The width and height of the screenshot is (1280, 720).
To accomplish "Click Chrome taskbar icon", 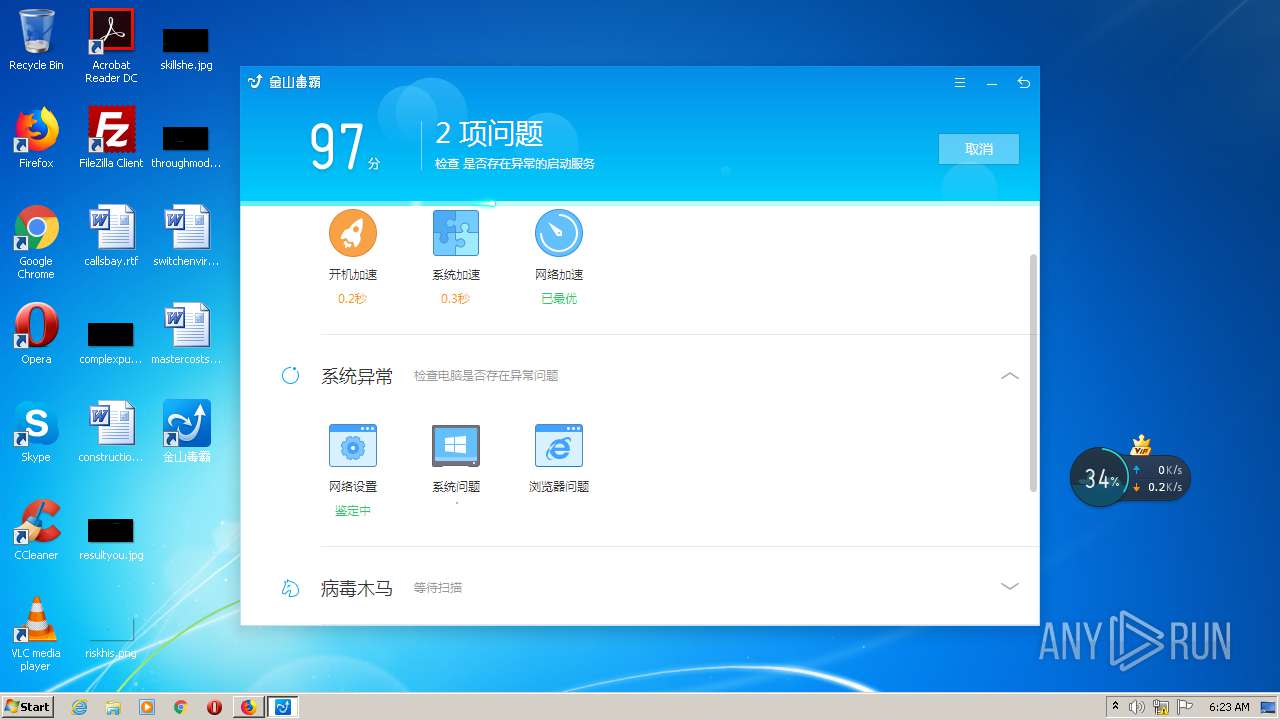I will pyautogui.click(x=181, y=707).
